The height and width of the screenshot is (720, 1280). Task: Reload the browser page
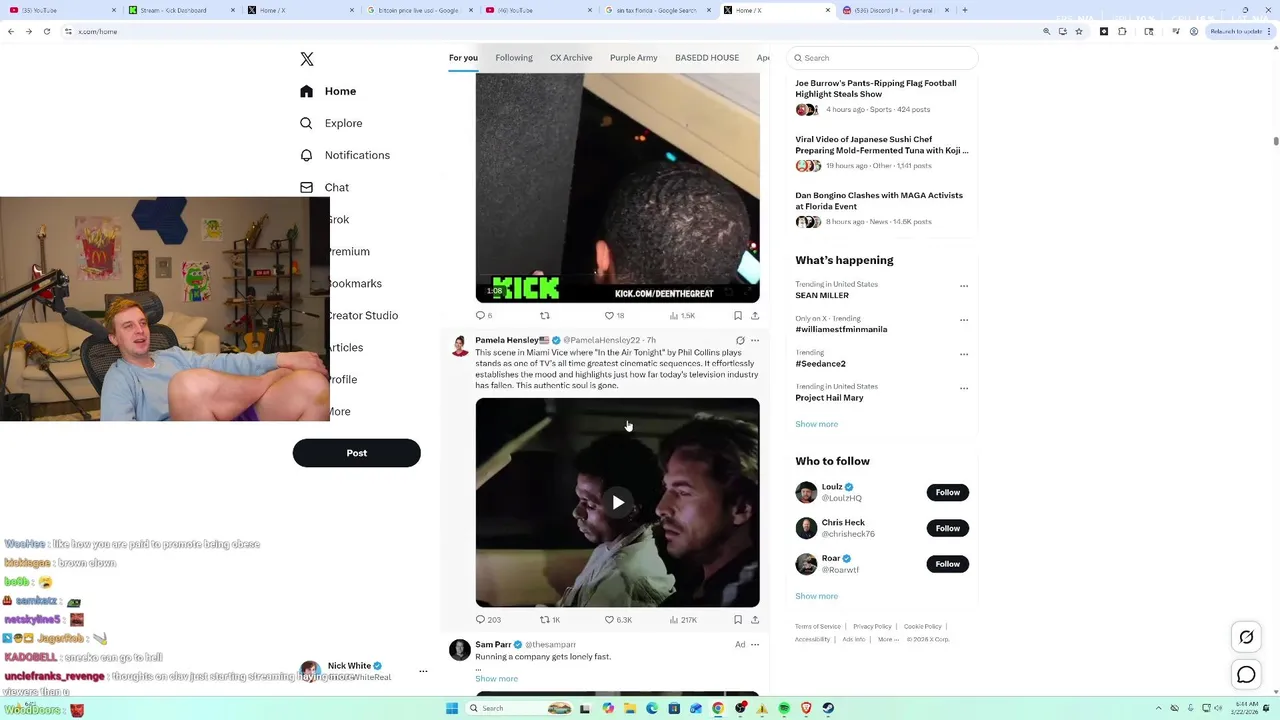(x=46, y=31)
